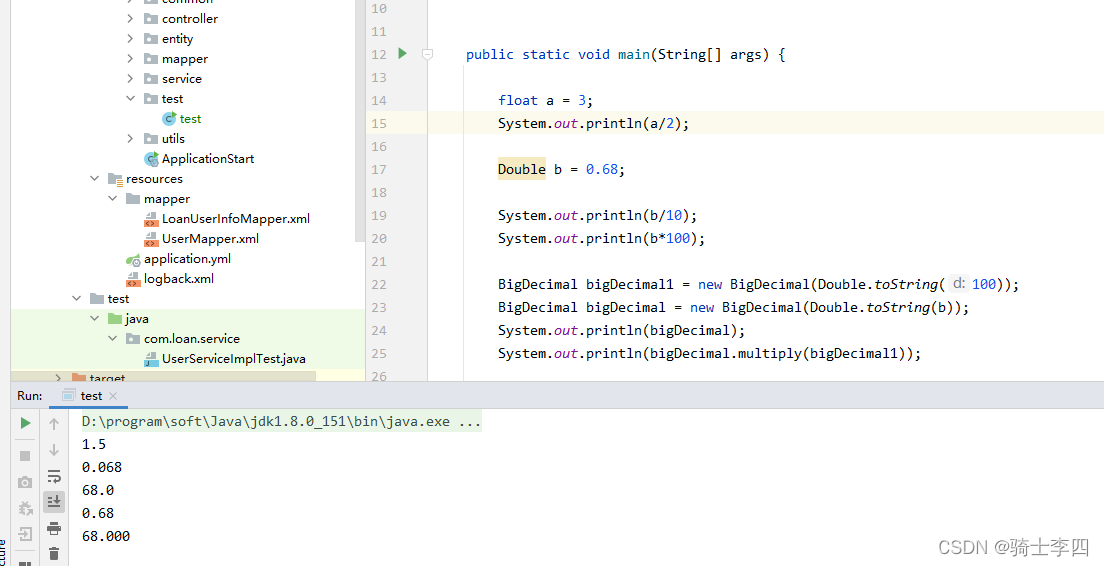
Task: Click the 'd:' parameter hint on line 22
Action: [958, 284]
